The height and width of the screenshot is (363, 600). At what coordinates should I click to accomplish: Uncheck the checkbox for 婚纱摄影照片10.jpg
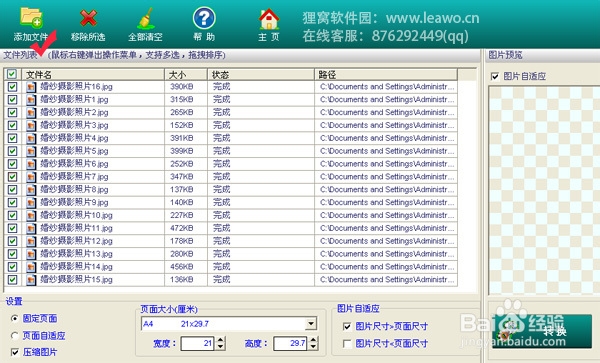point(12,215)
